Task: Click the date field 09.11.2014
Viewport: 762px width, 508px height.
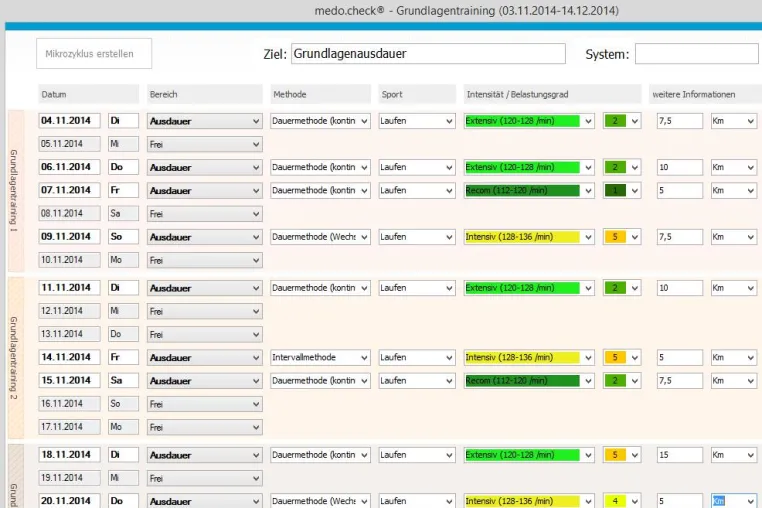Action: point(69,237)
